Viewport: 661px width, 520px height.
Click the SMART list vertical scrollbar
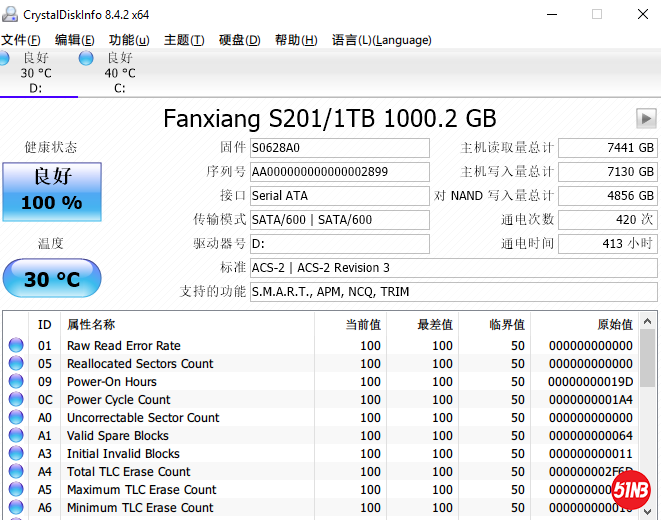pos(648,420)
